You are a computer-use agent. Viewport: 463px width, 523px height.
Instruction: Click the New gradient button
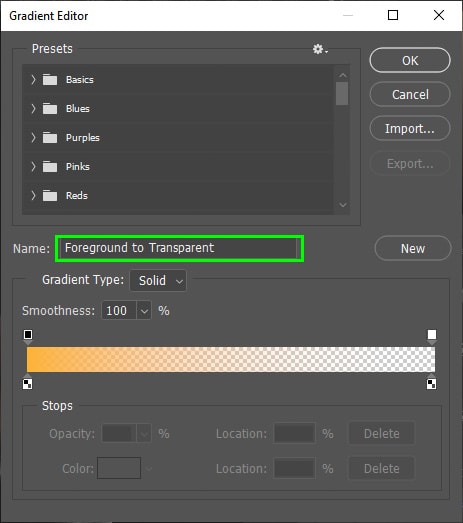pyautogui.click(x=413, y=248)
